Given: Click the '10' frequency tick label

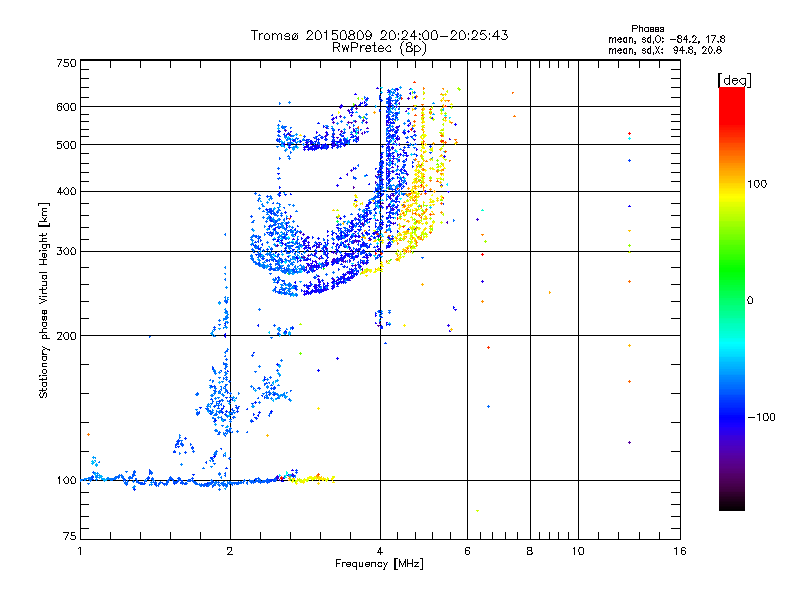Looking at the screenshot, I should pyautogui.click(x=578, y=551).
